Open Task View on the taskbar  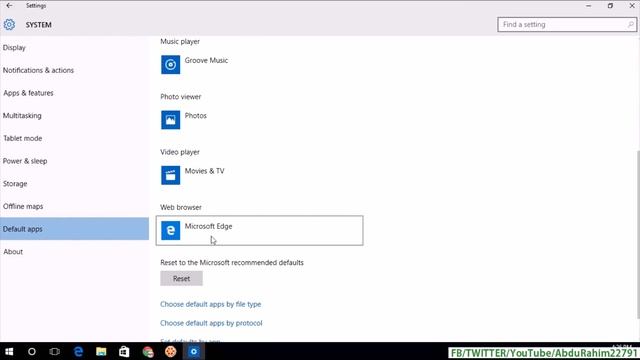click(x=54, y=351)
